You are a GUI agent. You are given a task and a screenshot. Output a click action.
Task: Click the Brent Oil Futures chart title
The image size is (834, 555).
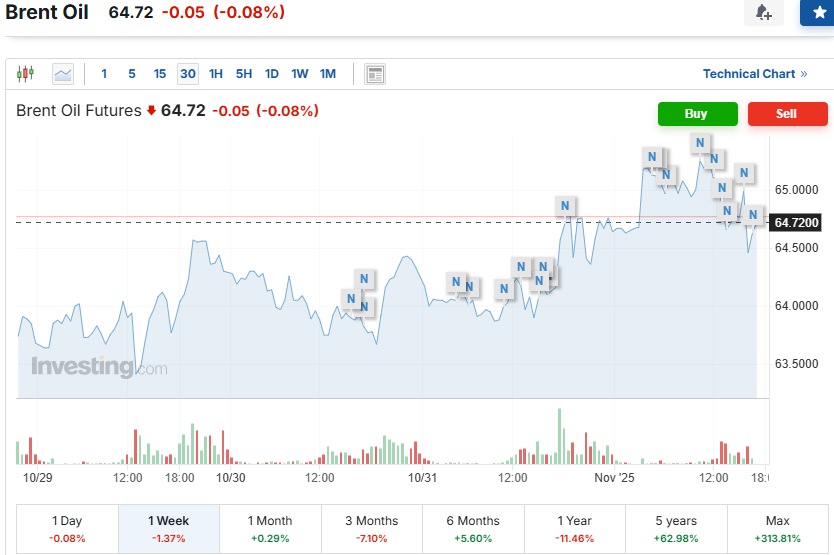[79, 111]
